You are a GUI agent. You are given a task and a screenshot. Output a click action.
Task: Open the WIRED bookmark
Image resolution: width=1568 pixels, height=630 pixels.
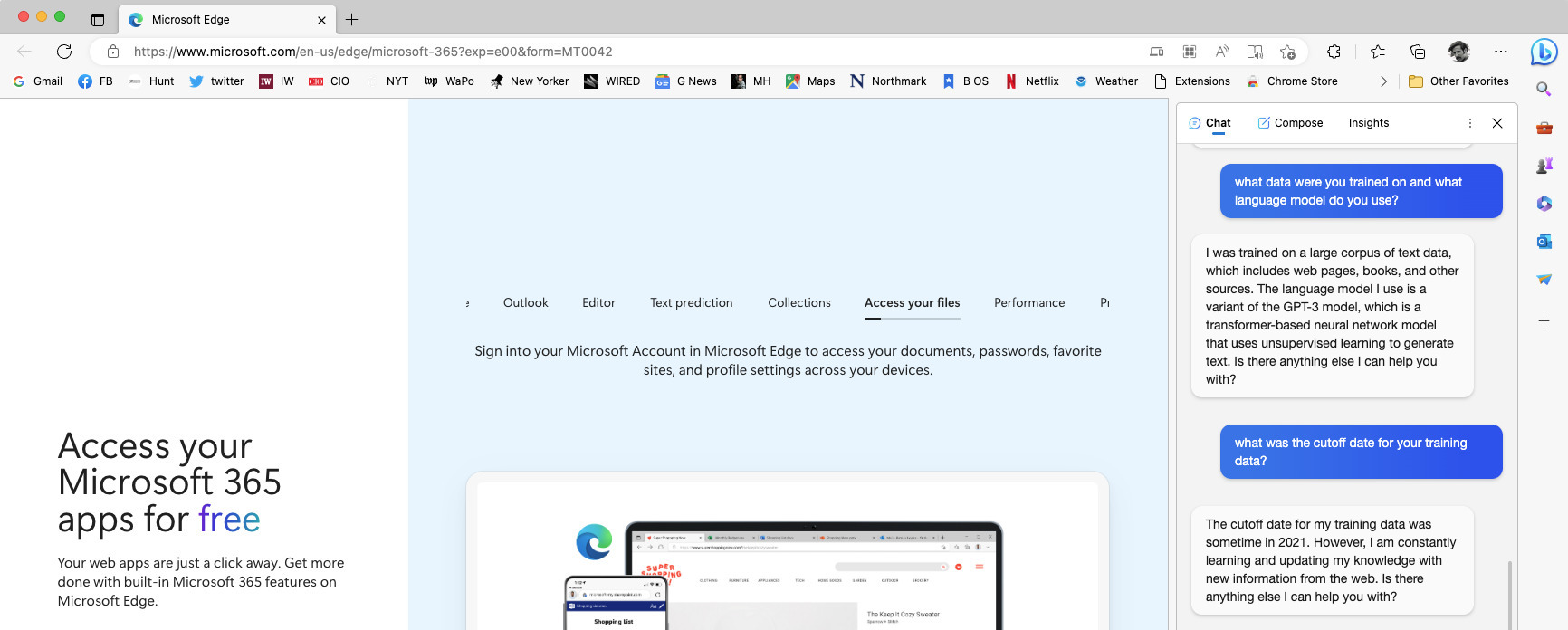pyautogui.click(x=612, y=81)
